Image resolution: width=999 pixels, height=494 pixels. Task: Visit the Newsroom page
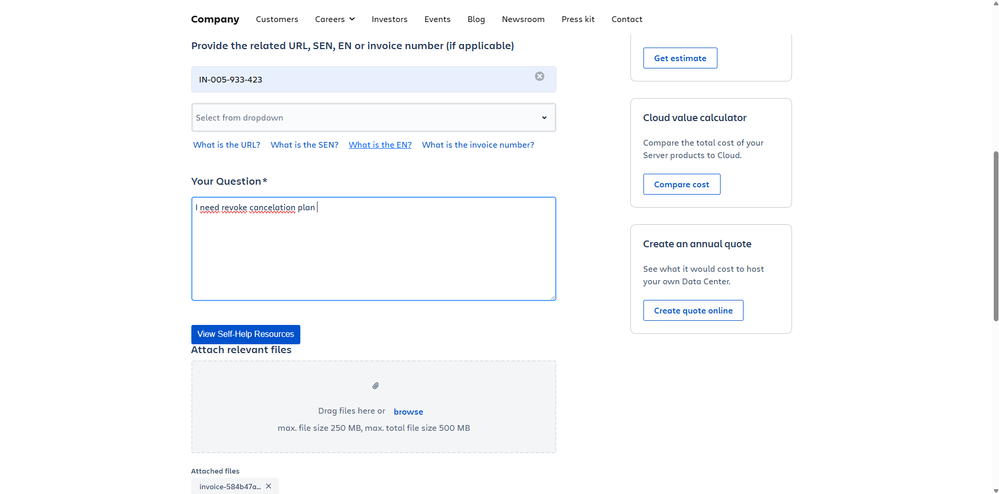click(523, 19)
